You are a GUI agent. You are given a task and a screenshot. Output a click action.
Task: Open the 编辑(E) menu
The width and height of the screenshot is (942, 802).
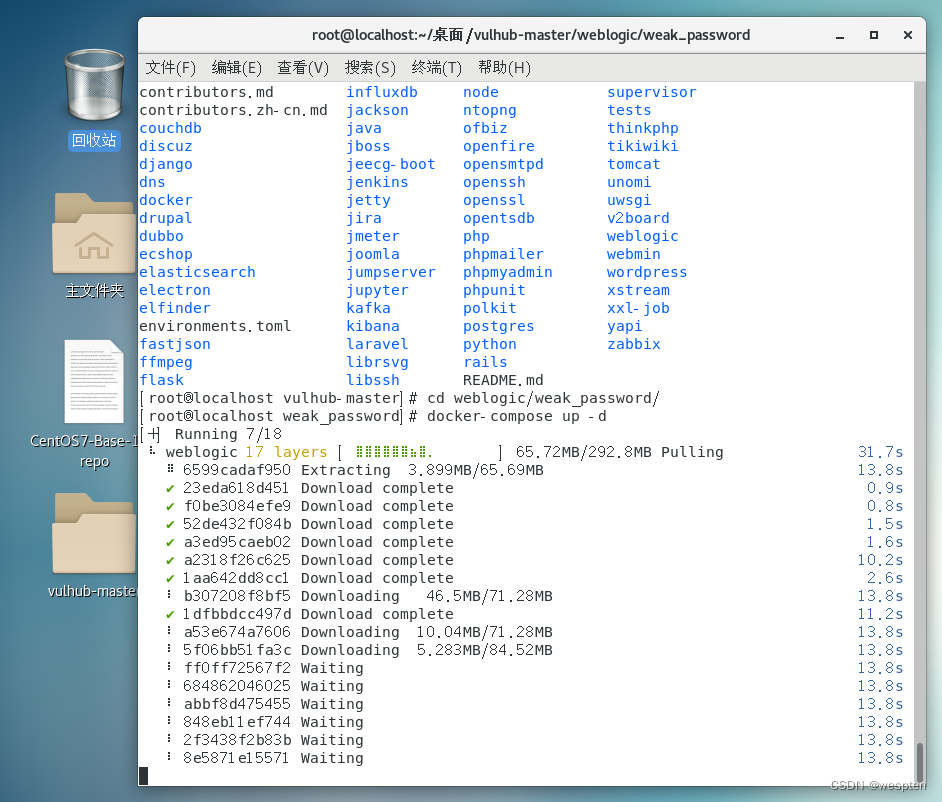(237, 67)
